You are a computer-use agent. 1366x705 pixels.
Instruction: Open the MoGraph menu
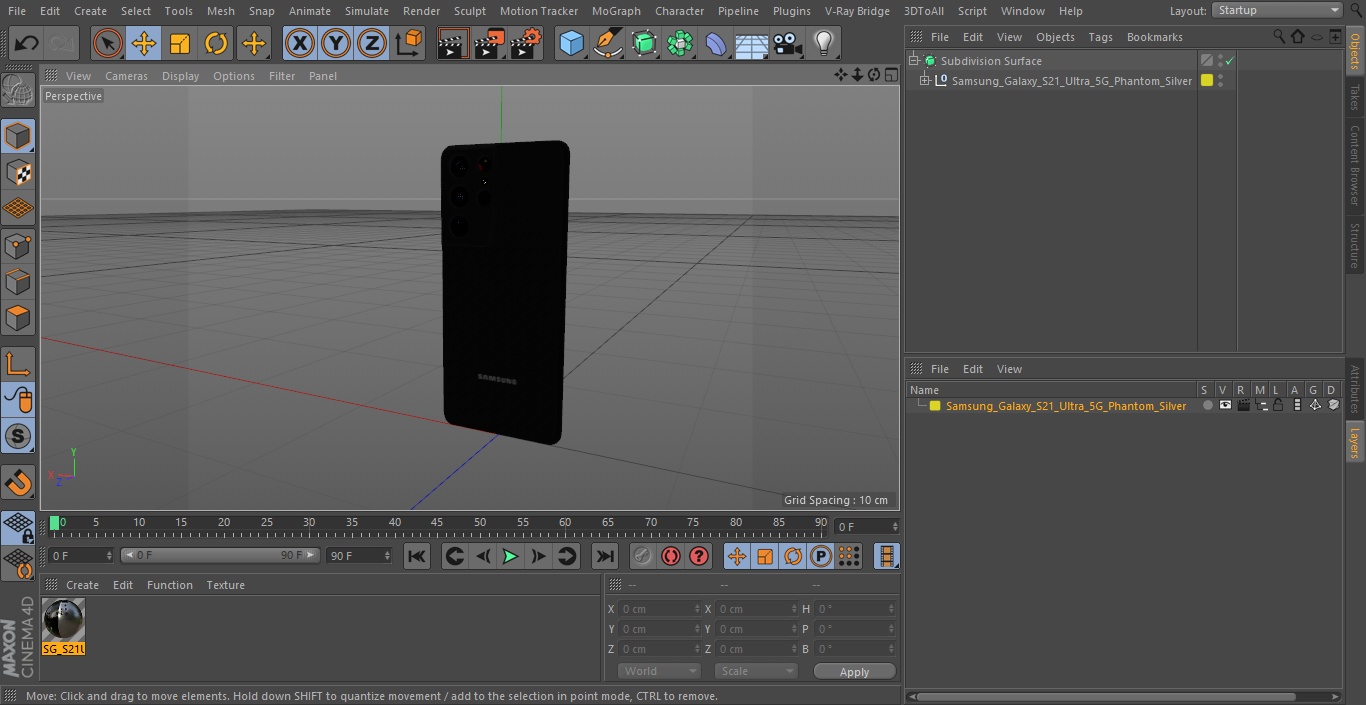[x=616, y=11]
